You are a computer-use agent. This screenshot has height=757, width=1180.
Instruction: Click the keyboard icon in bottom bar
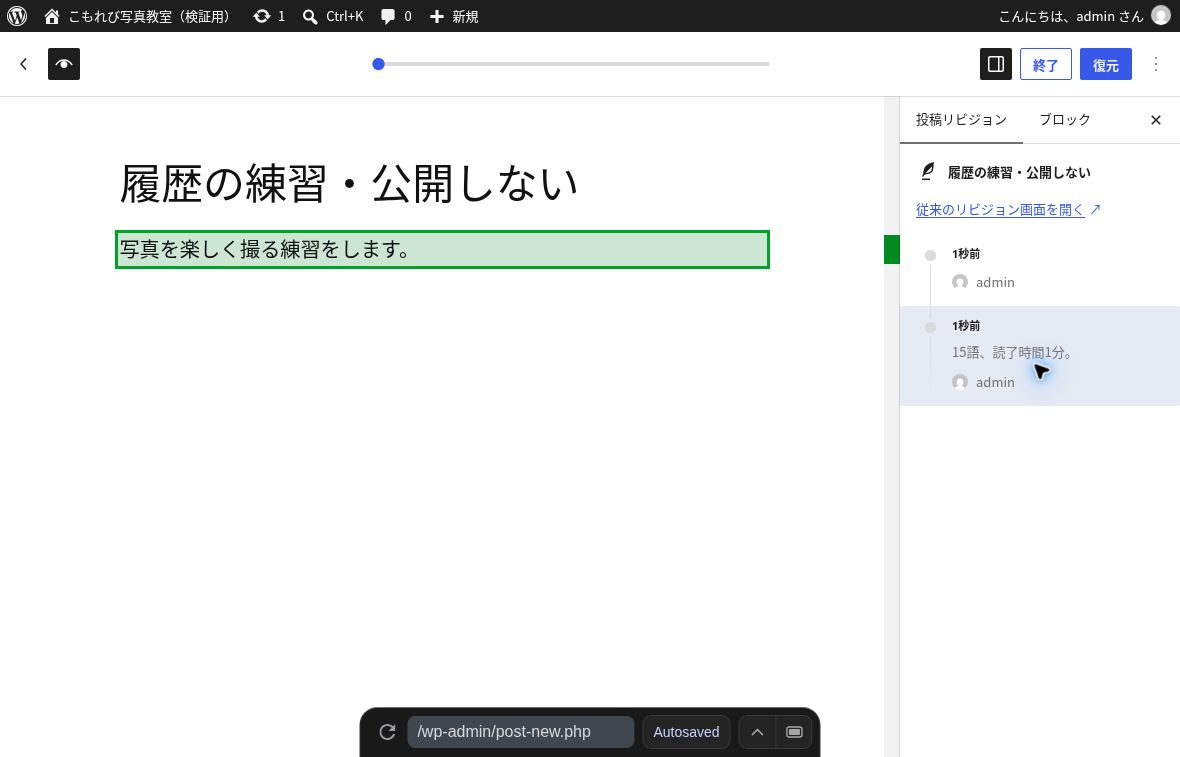click(794, 732)
